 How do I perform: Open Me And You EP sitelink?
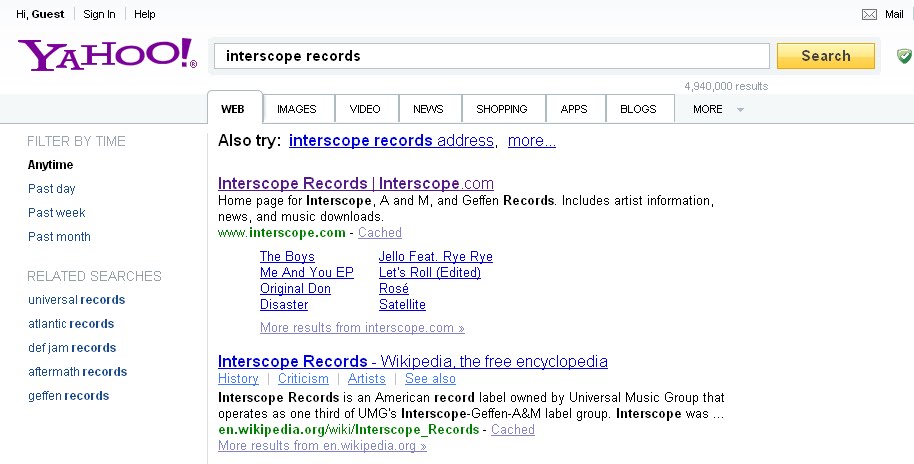click(307, 272)
